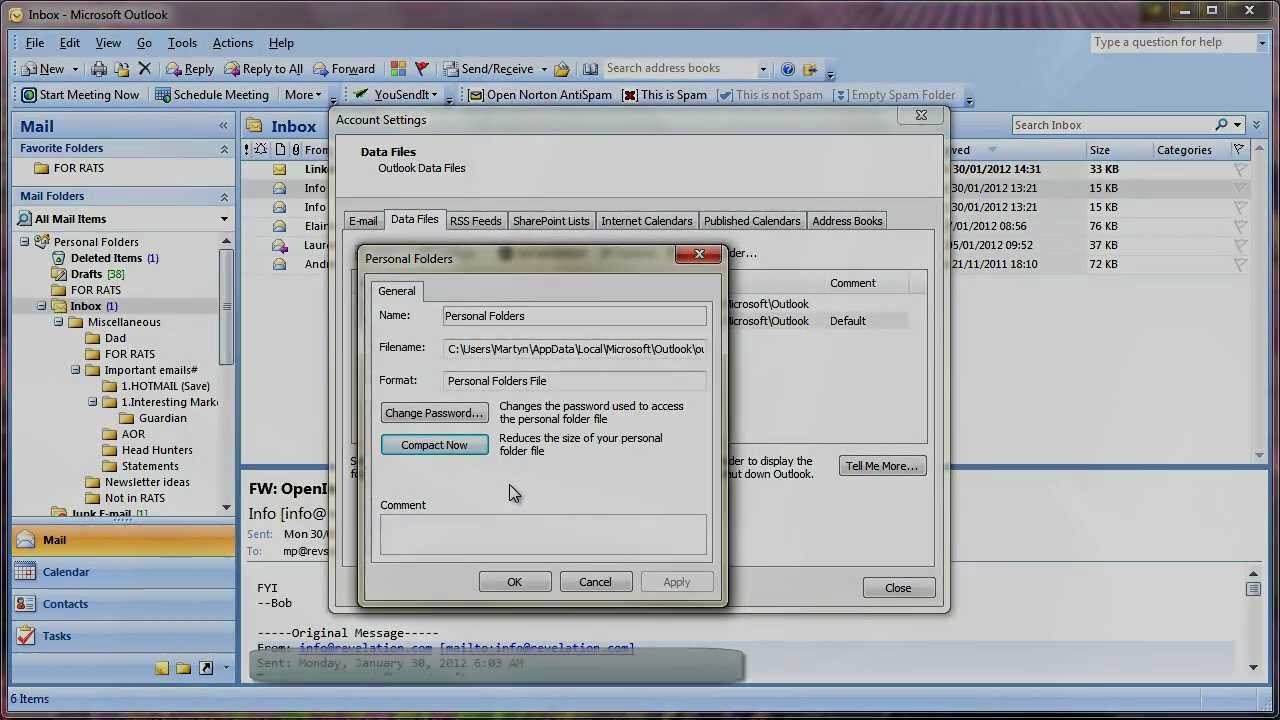This screenshot has width=1280, height=720.
Task: Click the Search Inbox field
Action: 1112,125
